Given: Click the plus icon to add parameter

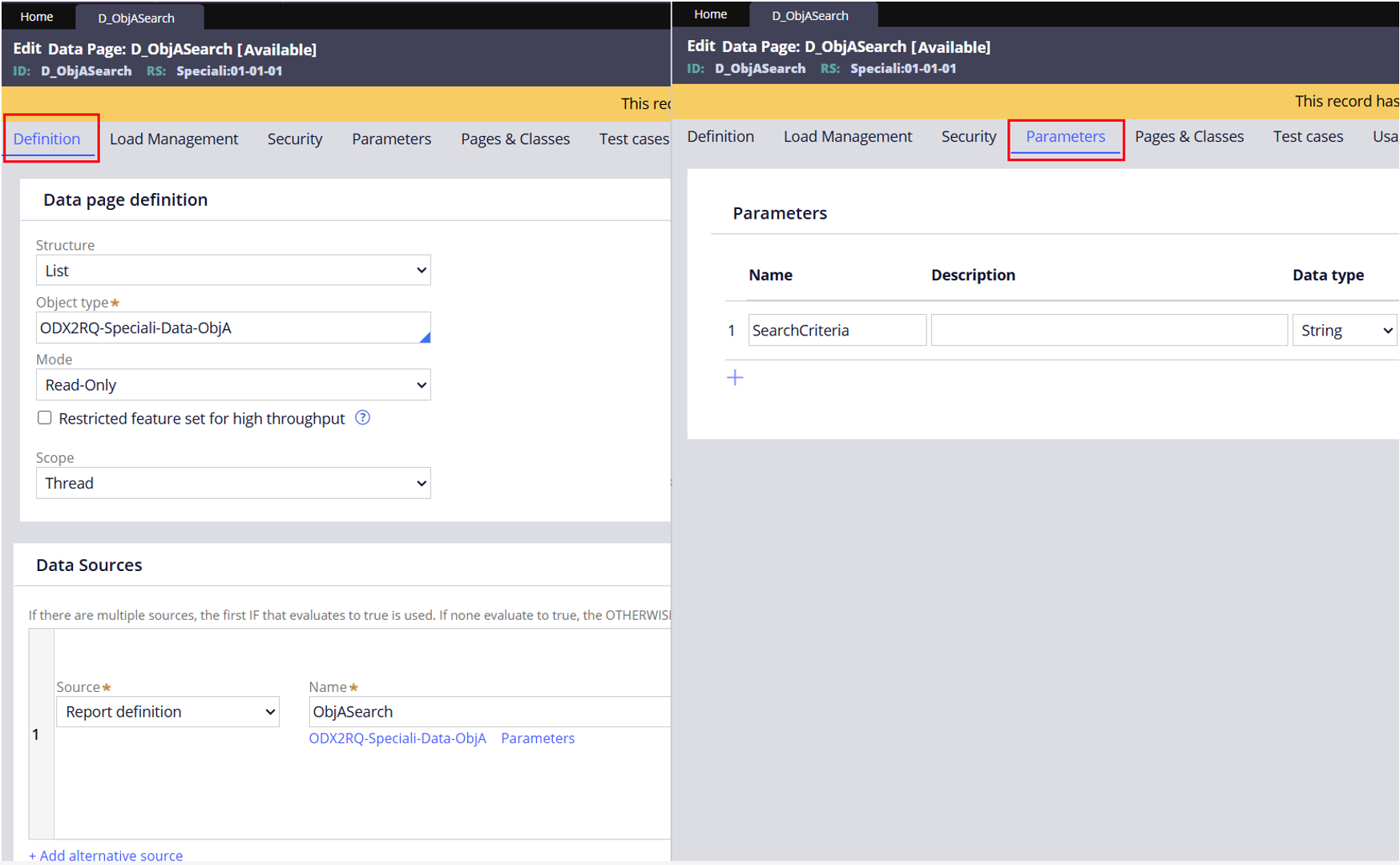Looking at the screenshot, I should [x=735, y=378].
